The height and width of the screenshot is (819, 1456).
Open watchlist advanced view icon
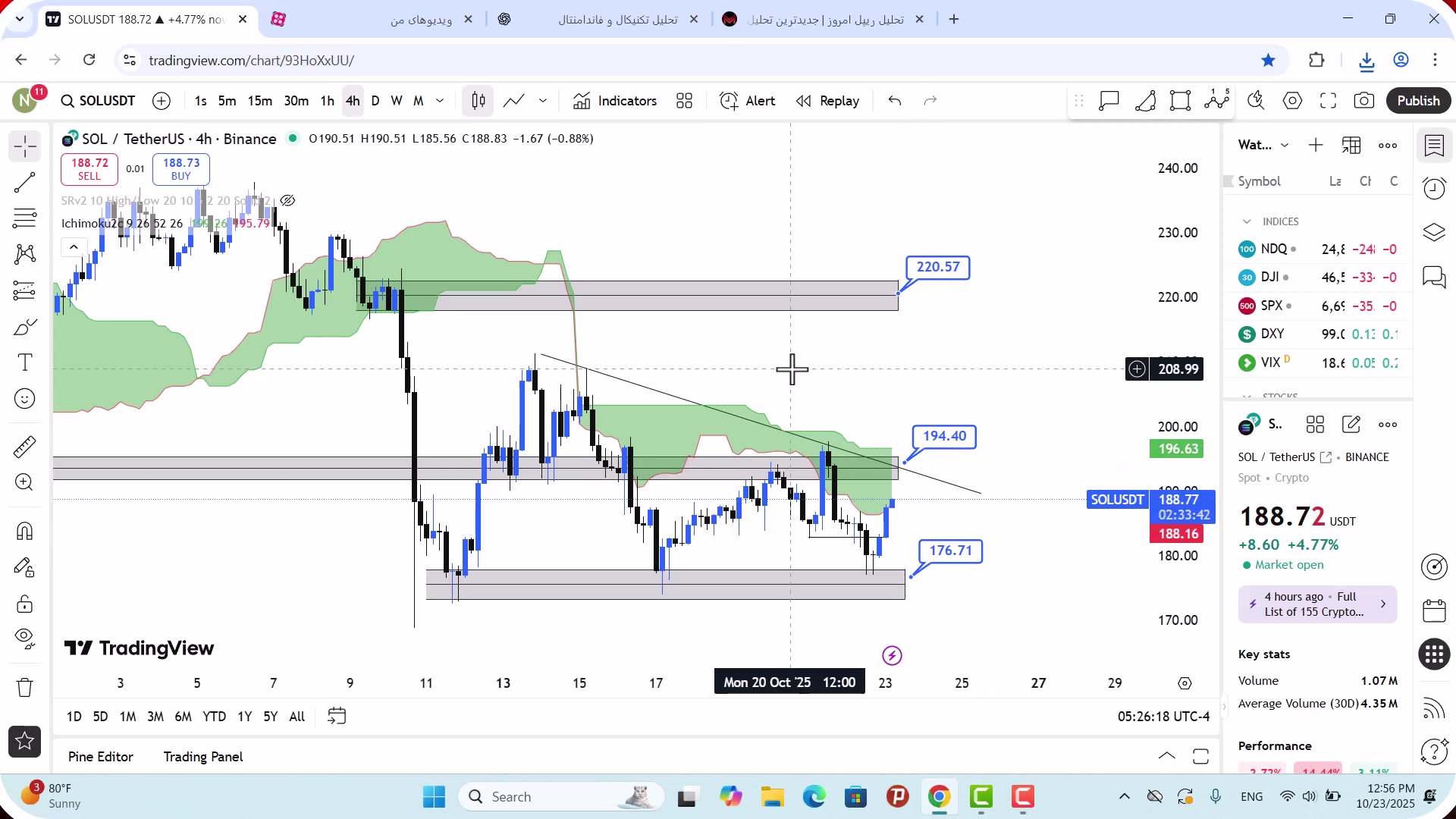[x=1351, y=145]
